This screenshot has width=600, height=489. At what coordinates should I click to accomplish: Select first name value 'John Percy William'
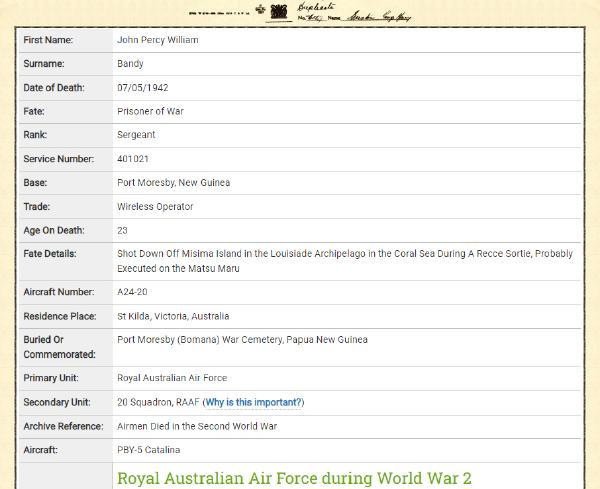click(x=158, y=40)
